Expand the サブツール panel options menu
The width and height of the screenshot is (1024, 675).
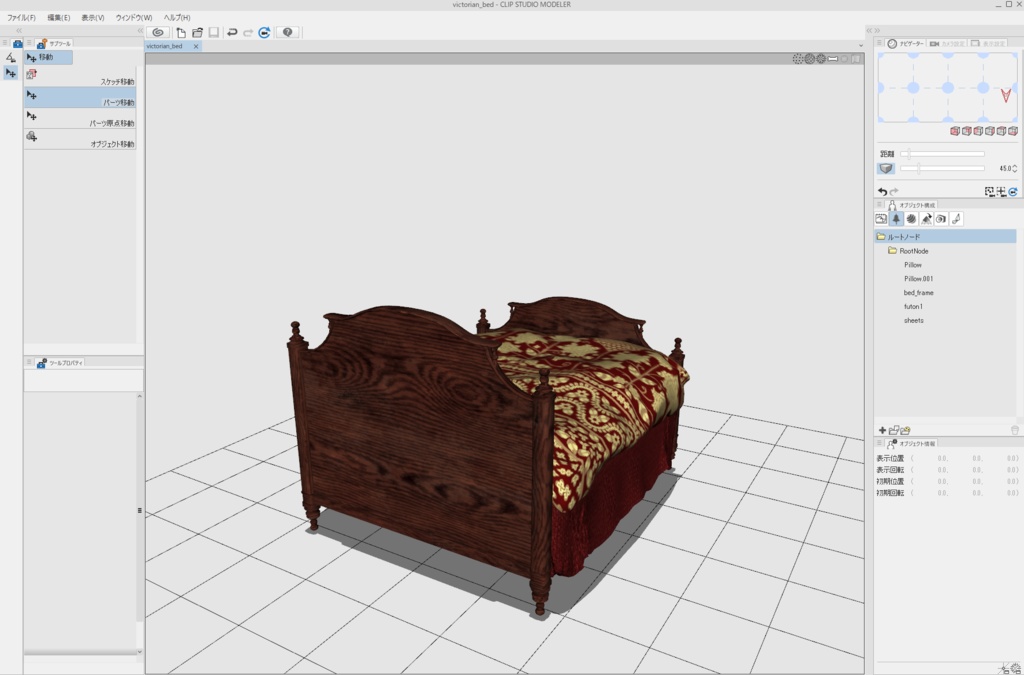click(31, 44)
